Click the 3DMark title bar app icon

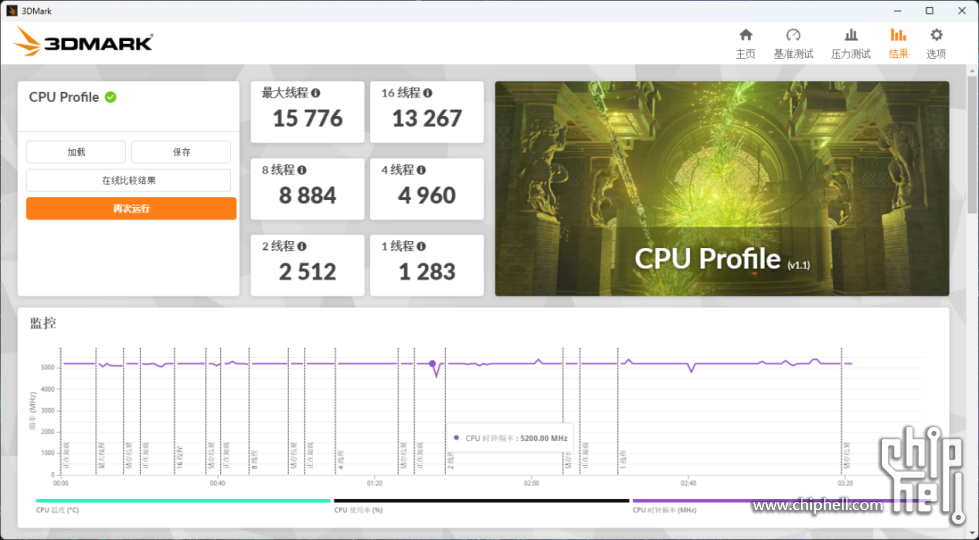[11, 11]
